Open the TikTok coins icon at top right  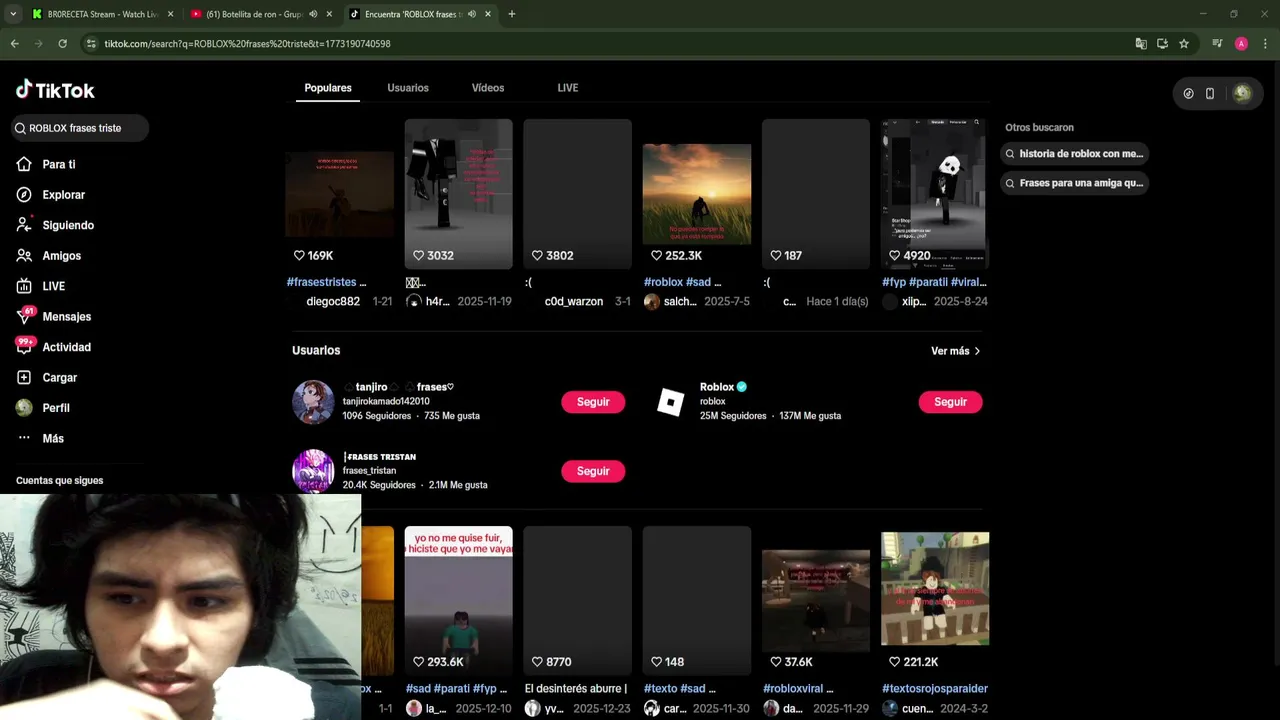click(x=1188, y=93)
